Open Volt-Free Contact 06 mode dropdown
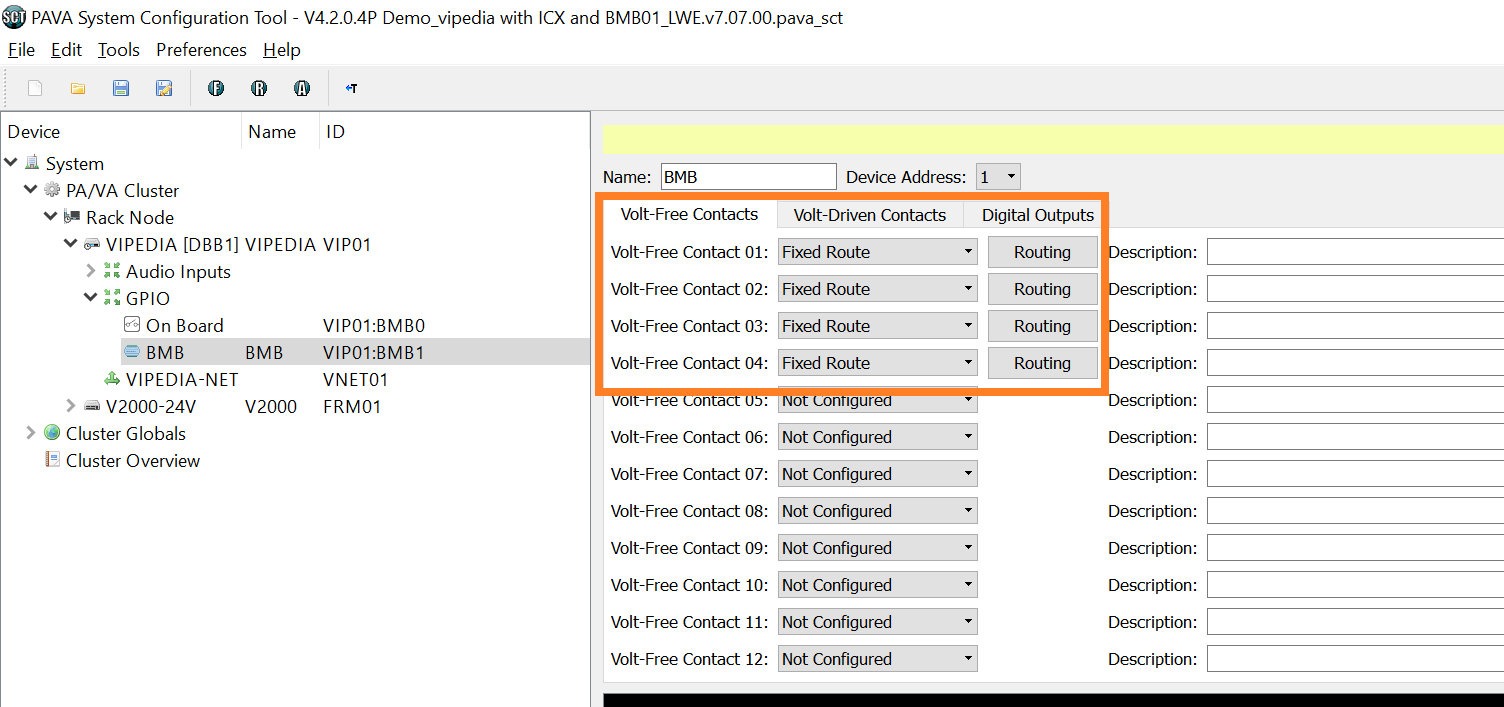This screenshot has width=1504, height=707. [x=878, y=437]
